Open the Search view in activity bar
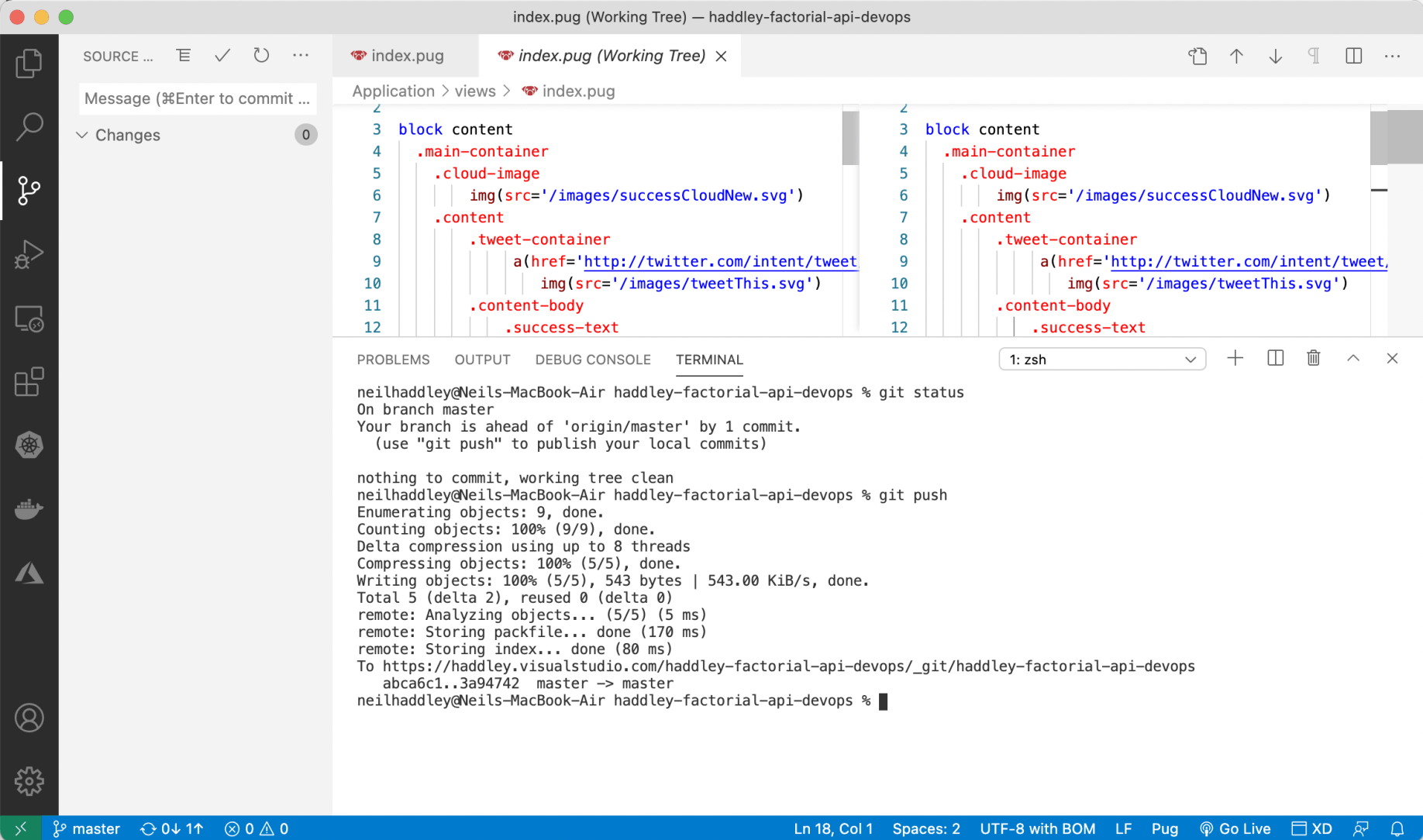Viewport: 1423px width, 840px height. click(x=29, y=126)
